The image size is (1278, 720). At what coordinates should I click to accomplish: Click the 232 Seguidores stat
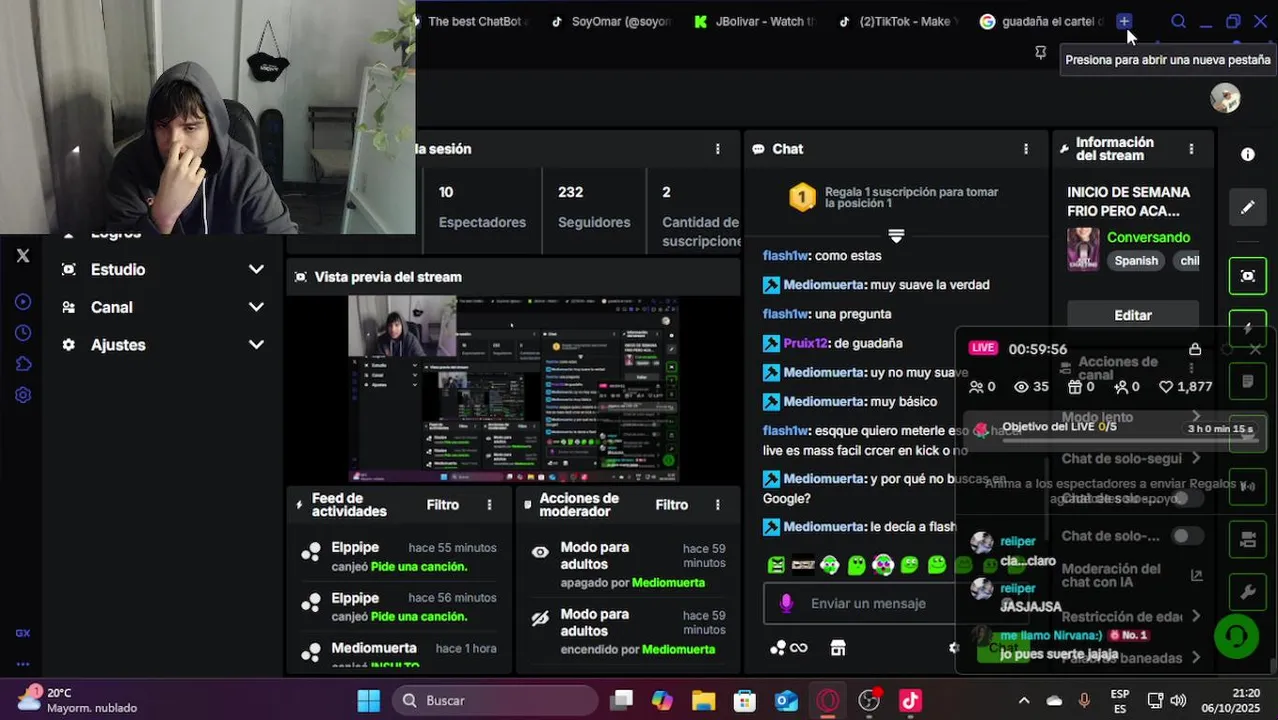594,206
